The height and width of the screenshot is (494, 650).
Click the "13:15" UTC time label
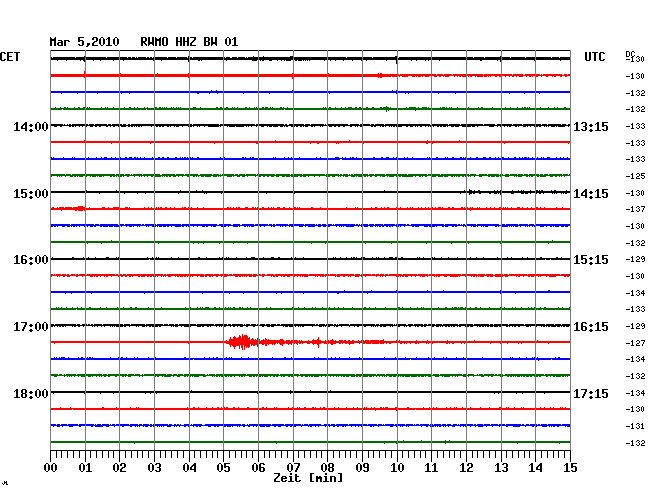591,126
